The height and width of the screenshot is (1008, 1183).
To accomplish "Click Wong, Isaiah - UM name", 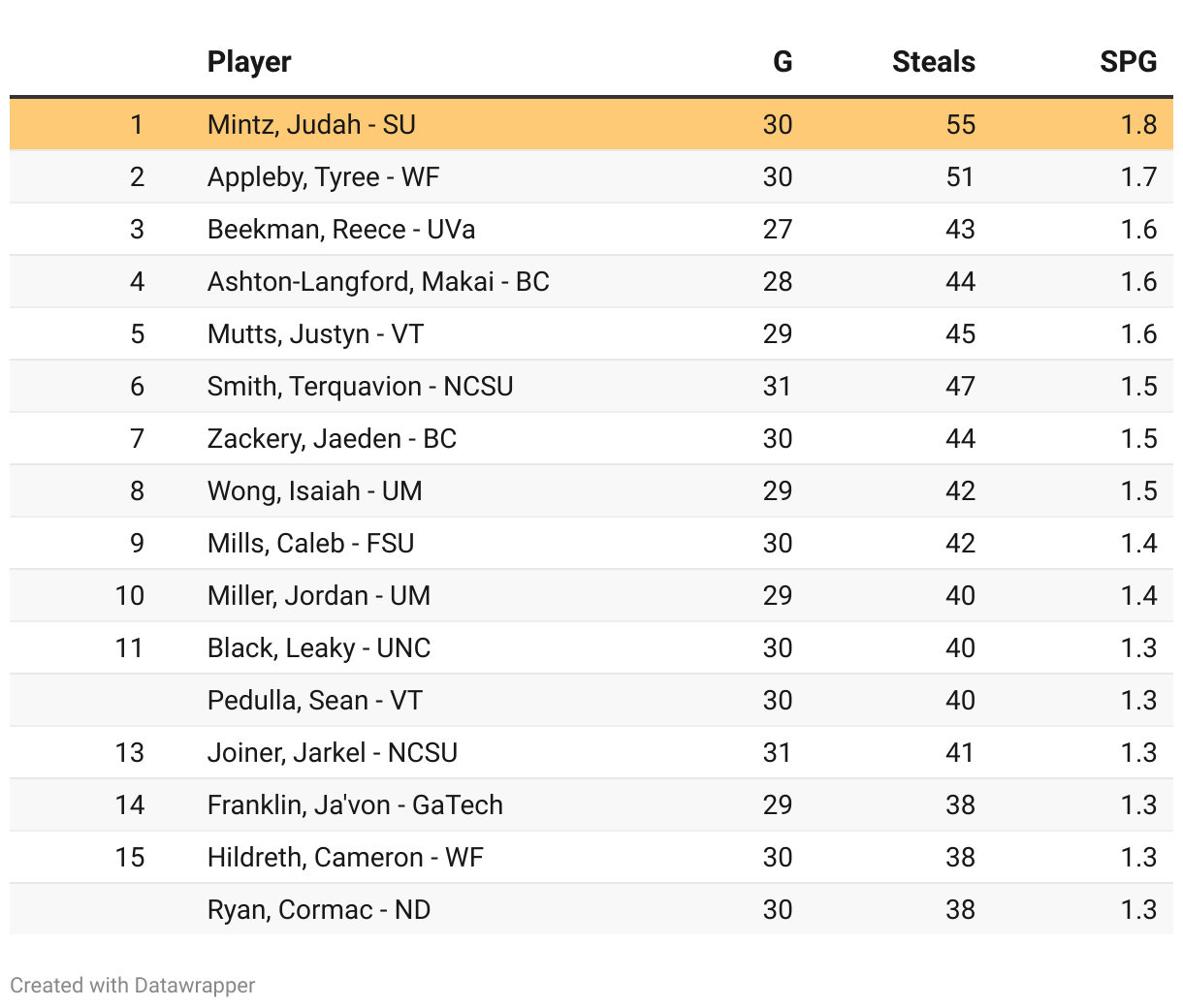I will pyautogui.click(x=314, y=491).
